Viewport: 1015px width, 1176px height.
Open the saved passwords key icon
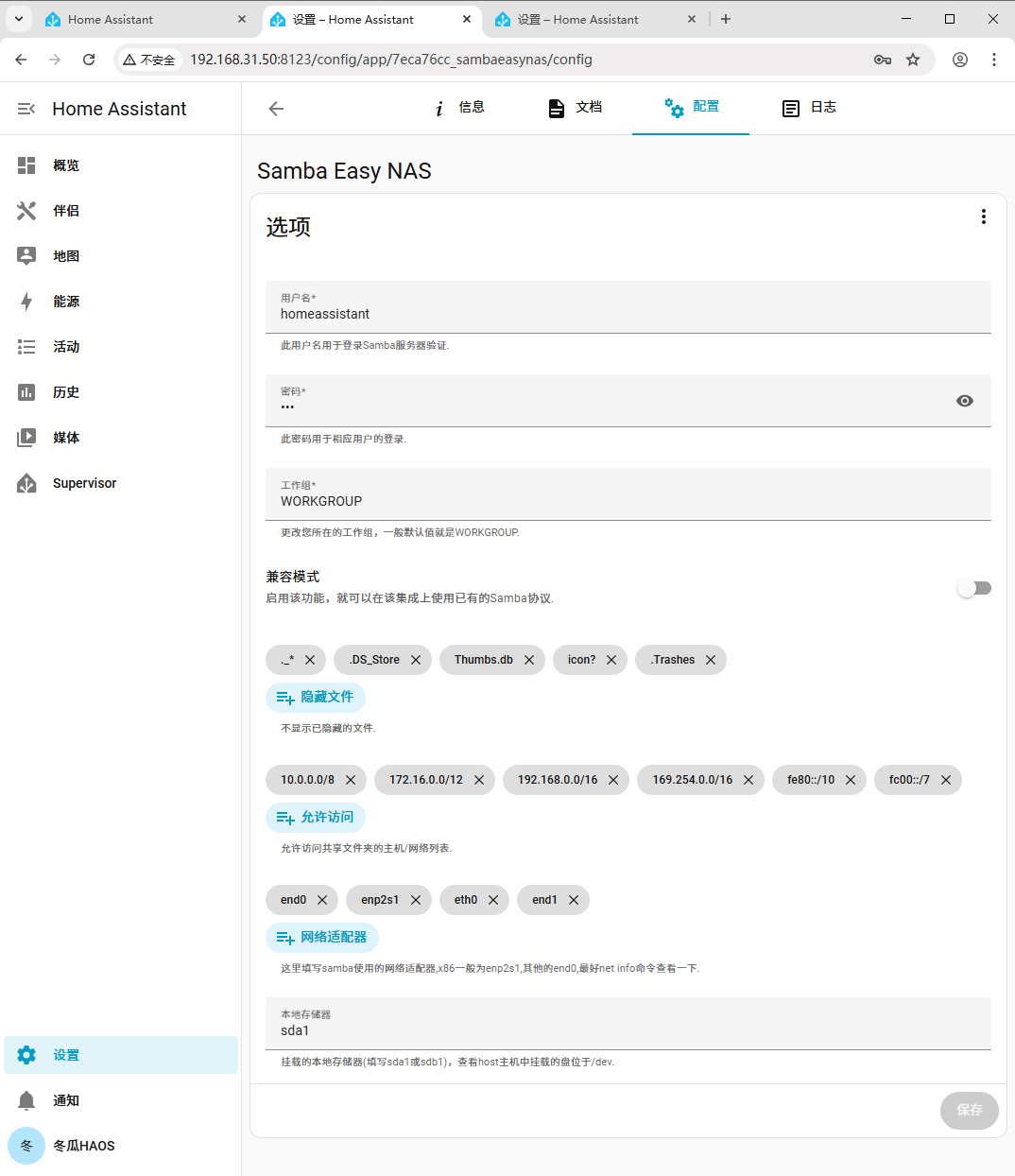pos(883,60)
